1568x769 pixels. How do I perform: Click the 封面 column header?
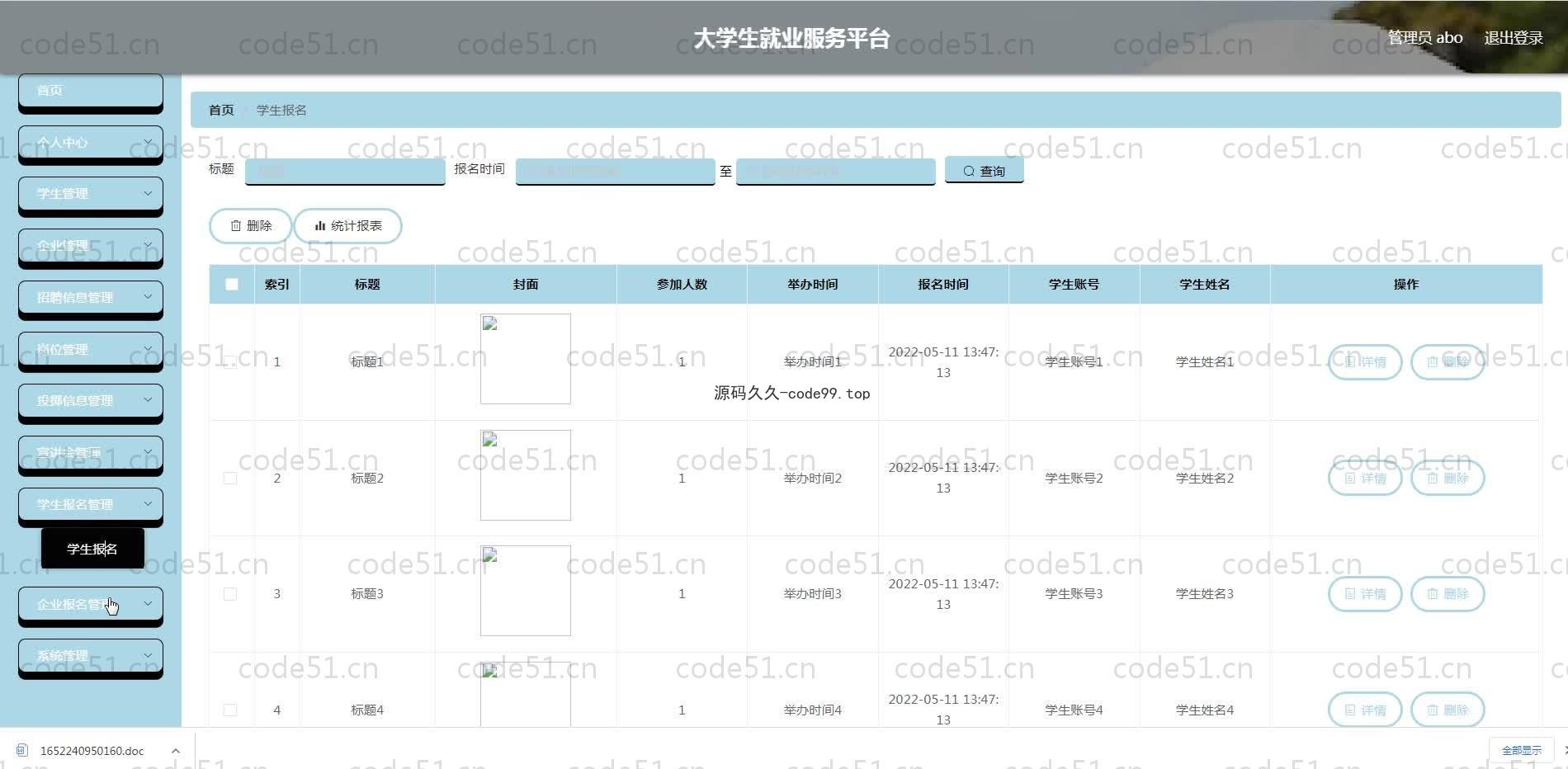point(526,284)
